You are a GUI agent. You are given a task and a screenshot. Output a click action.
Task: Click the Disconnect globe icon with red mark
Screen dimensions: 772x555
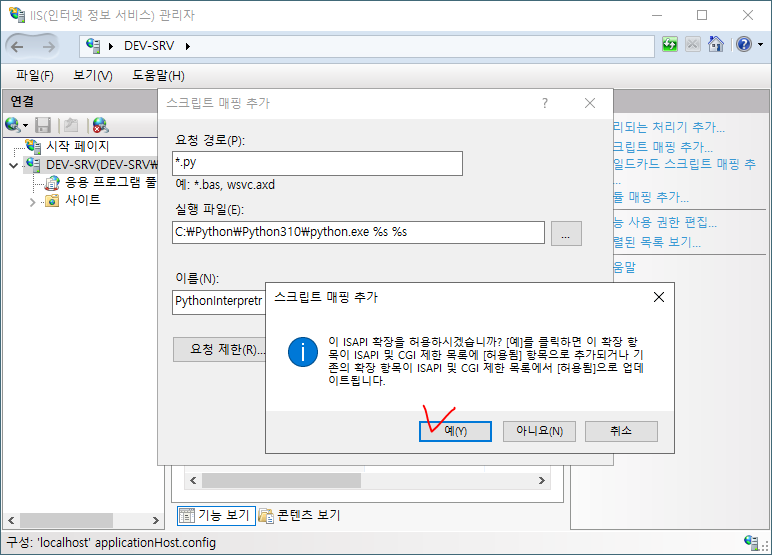tap(100, 125)
